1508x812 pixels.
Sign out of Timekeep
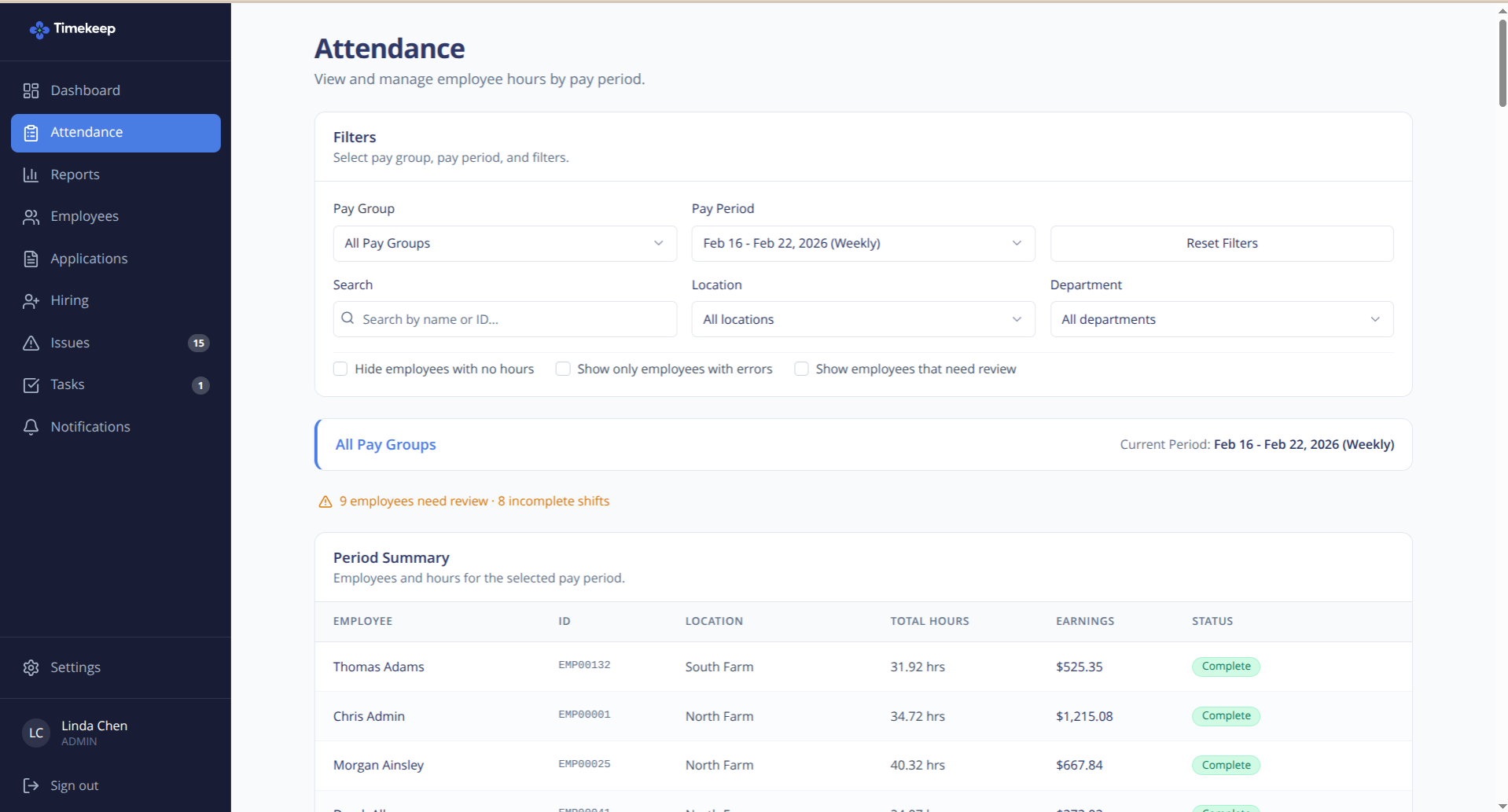(74, 784)
